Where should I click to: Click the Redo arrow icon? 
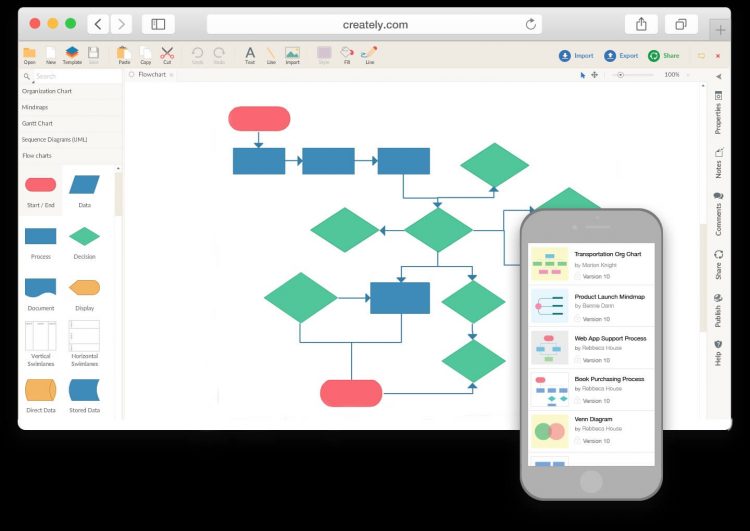click(x=219, y=55)
